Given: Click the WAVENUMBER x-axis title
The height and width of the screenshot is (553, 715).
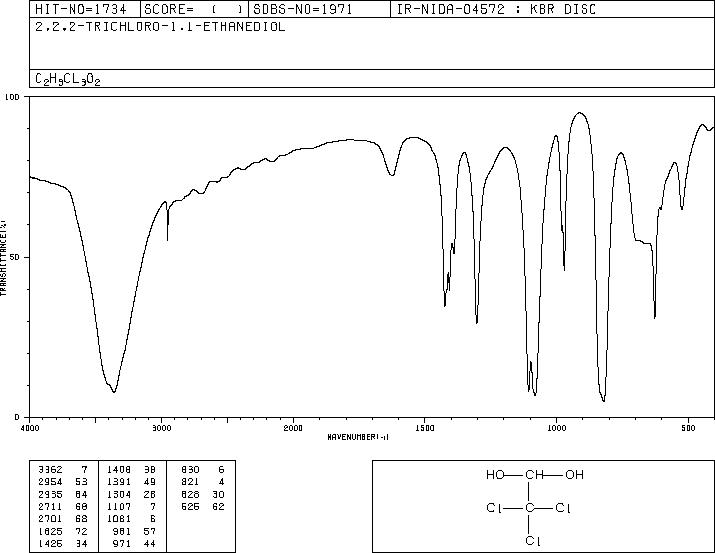Looking at the screenshot, I should (x=358, y=437).
